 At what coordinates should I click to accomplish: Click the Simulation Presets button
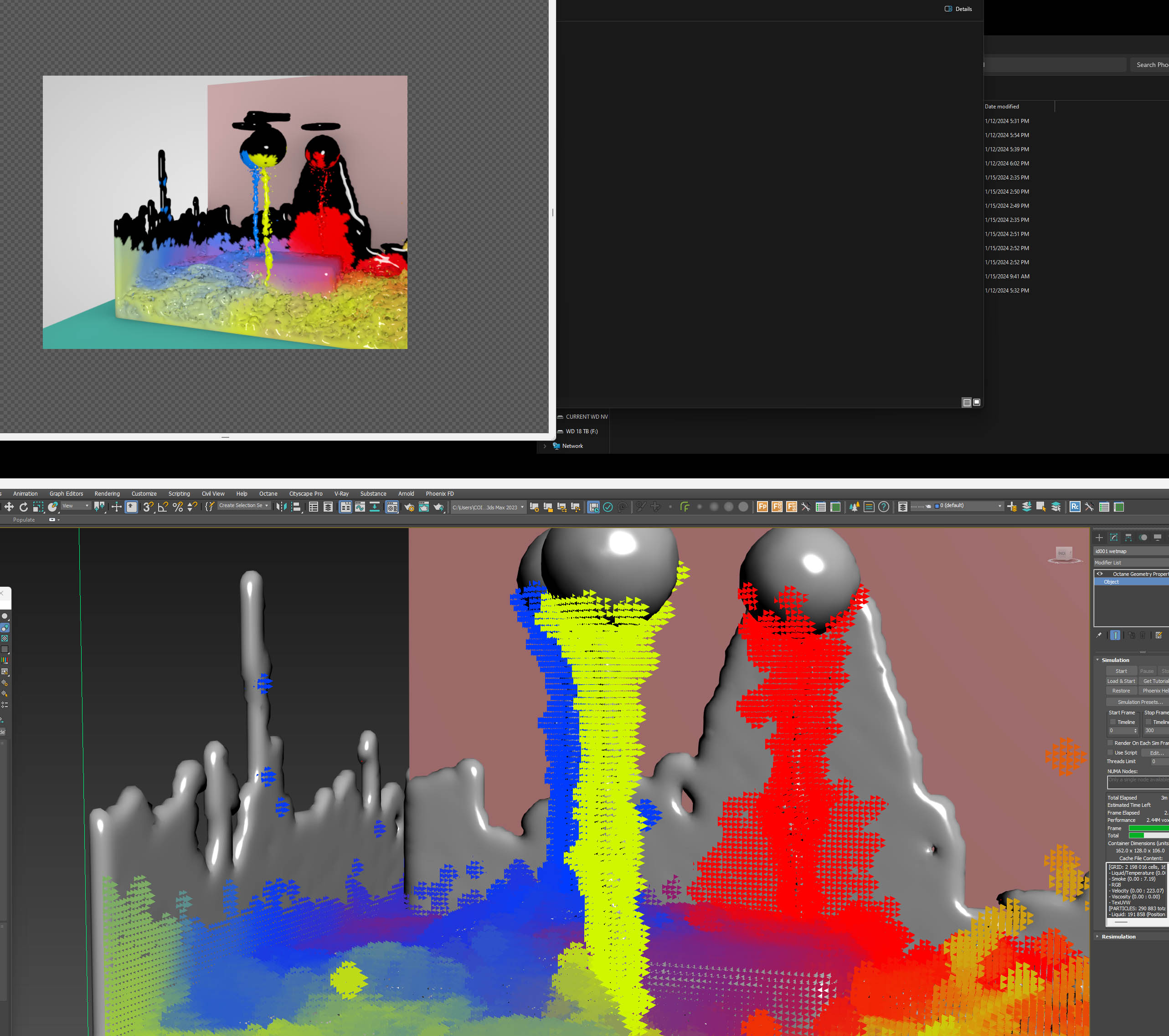click(1139, 702)
